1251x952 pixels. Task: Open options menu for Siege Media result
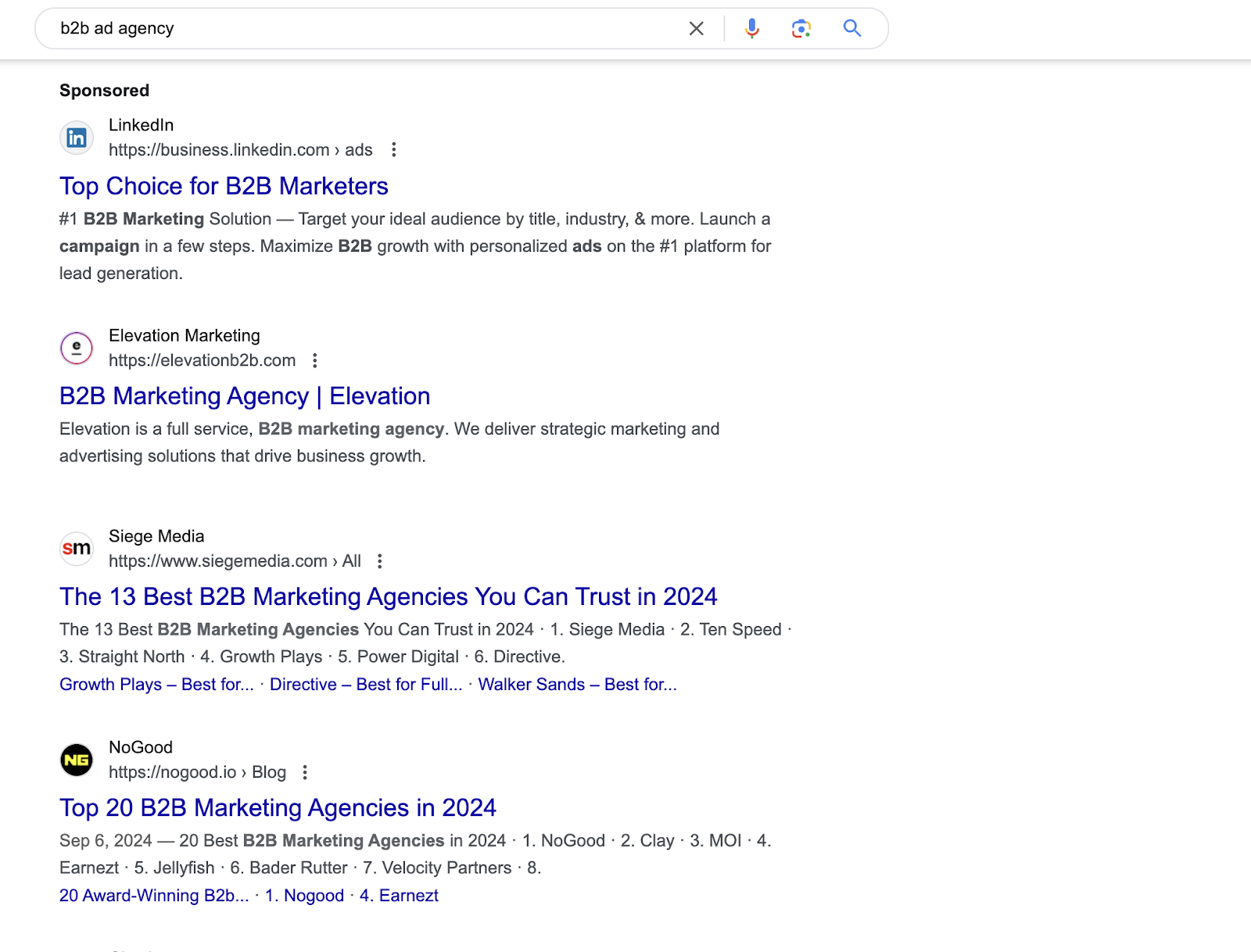point(380,561)
